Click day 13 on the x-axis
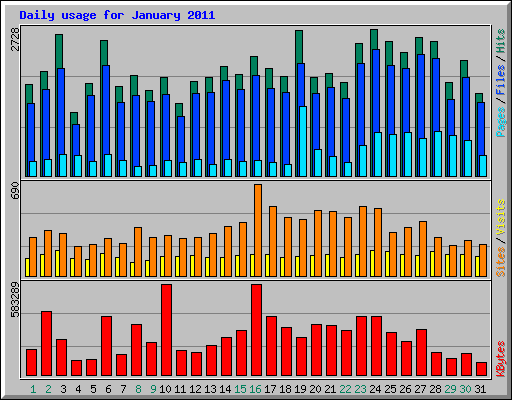The width and height of the screenshot is (512, 400). [210, 389]
